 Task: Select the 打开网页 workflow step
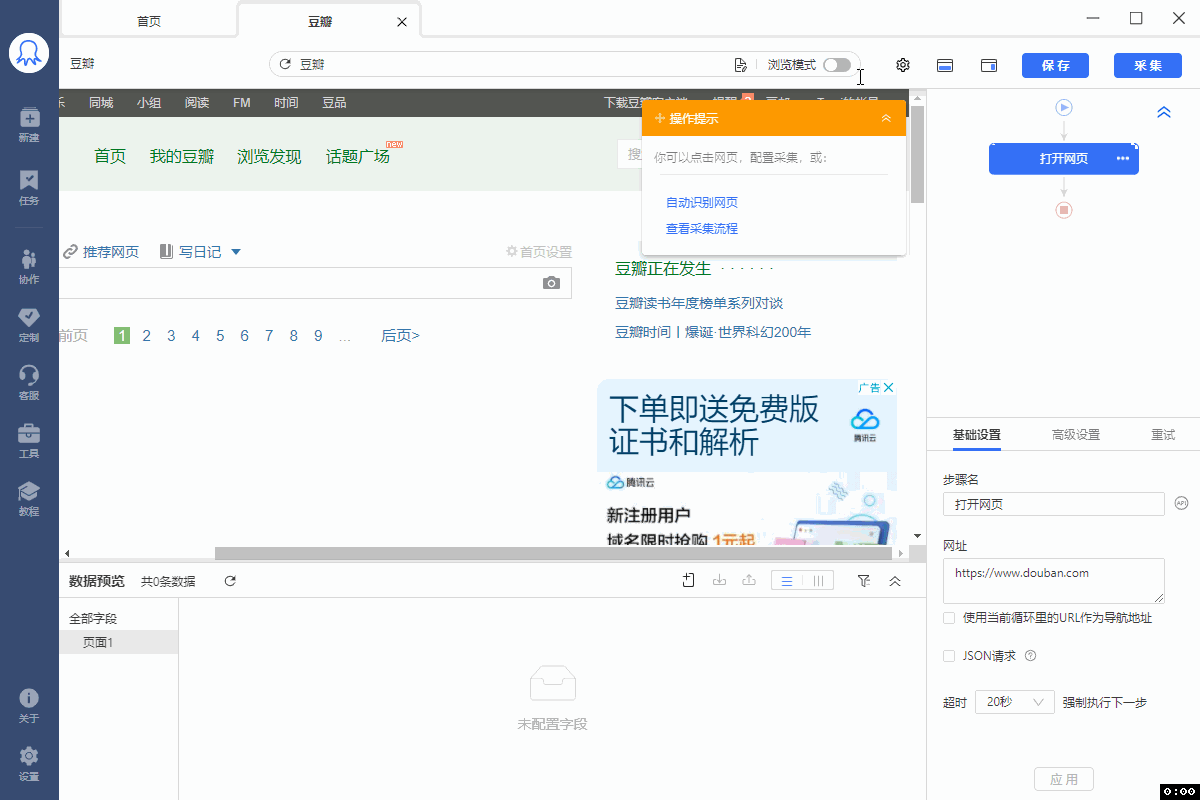click(x=1064, y=159)
